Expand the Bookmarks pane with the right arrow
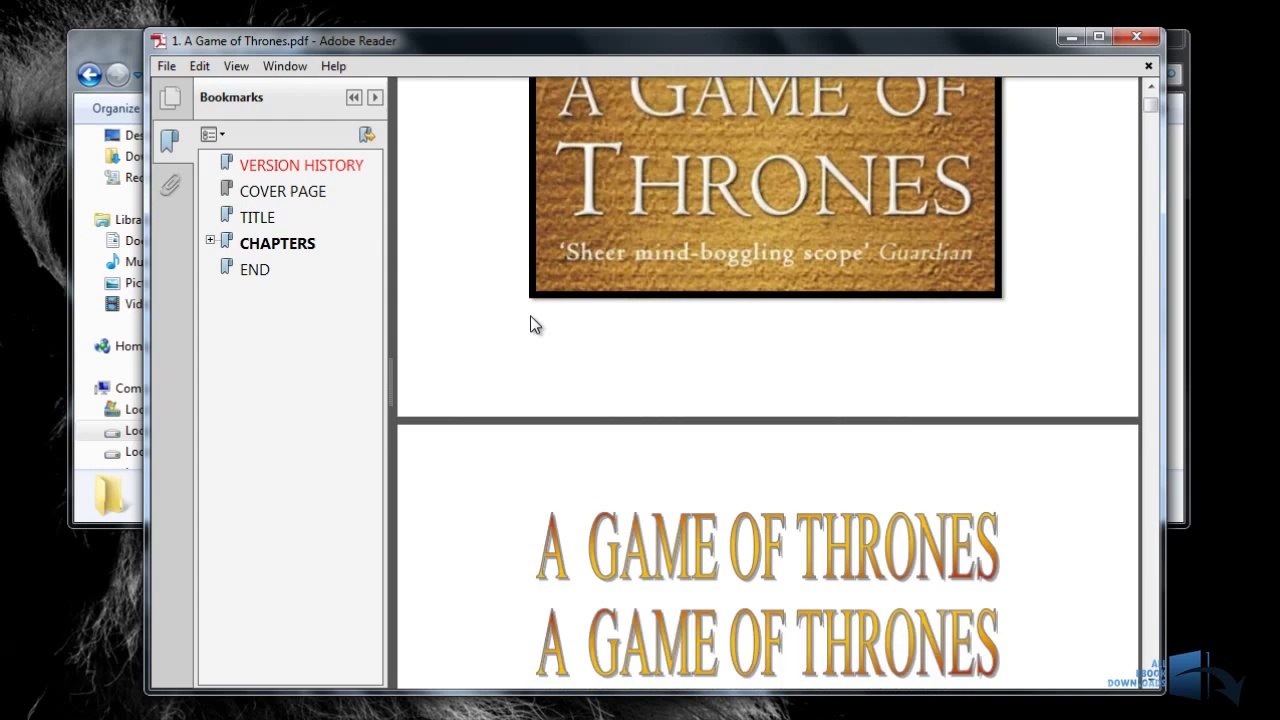Screen dimensions: 1280x720 pyautogui.click(x=375, y=97)
